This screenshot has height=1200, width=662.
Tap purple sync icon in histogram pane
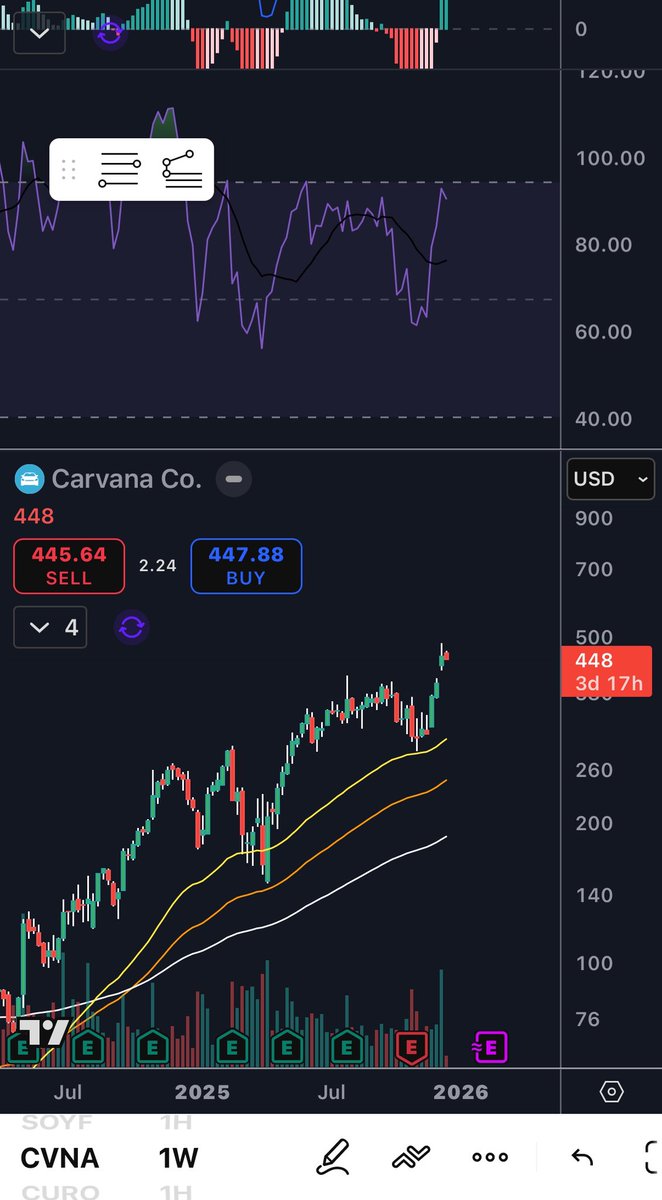click(110, 35)
